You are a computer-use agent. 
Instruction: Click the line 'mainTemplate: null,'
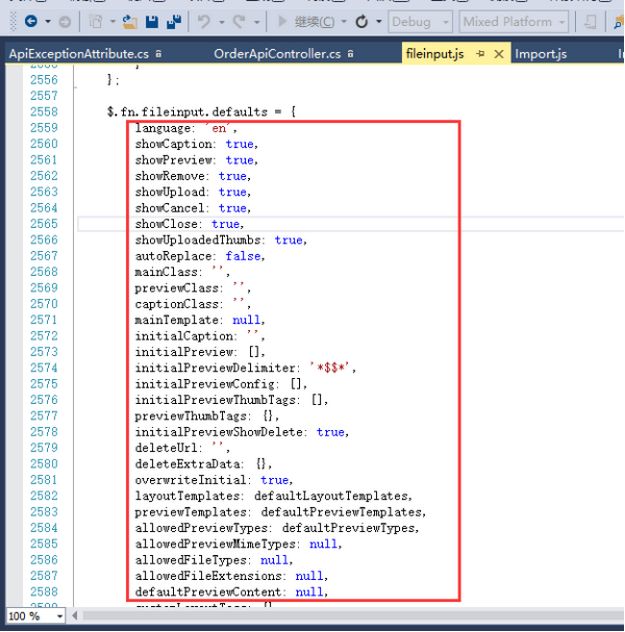200,320
